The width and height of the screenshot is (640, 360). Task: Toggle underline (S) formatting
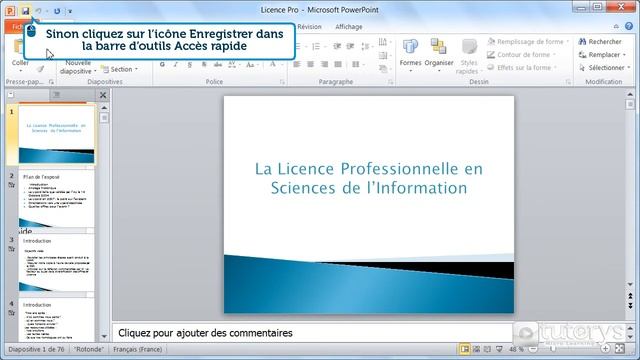(x=189, y=64)
